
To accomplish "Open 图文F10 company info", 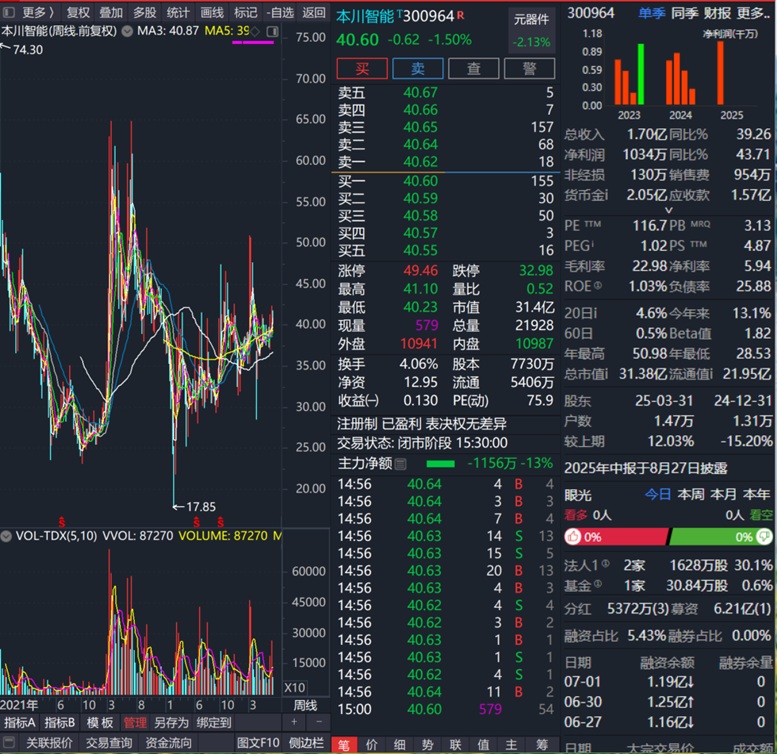I will point(258,743).
